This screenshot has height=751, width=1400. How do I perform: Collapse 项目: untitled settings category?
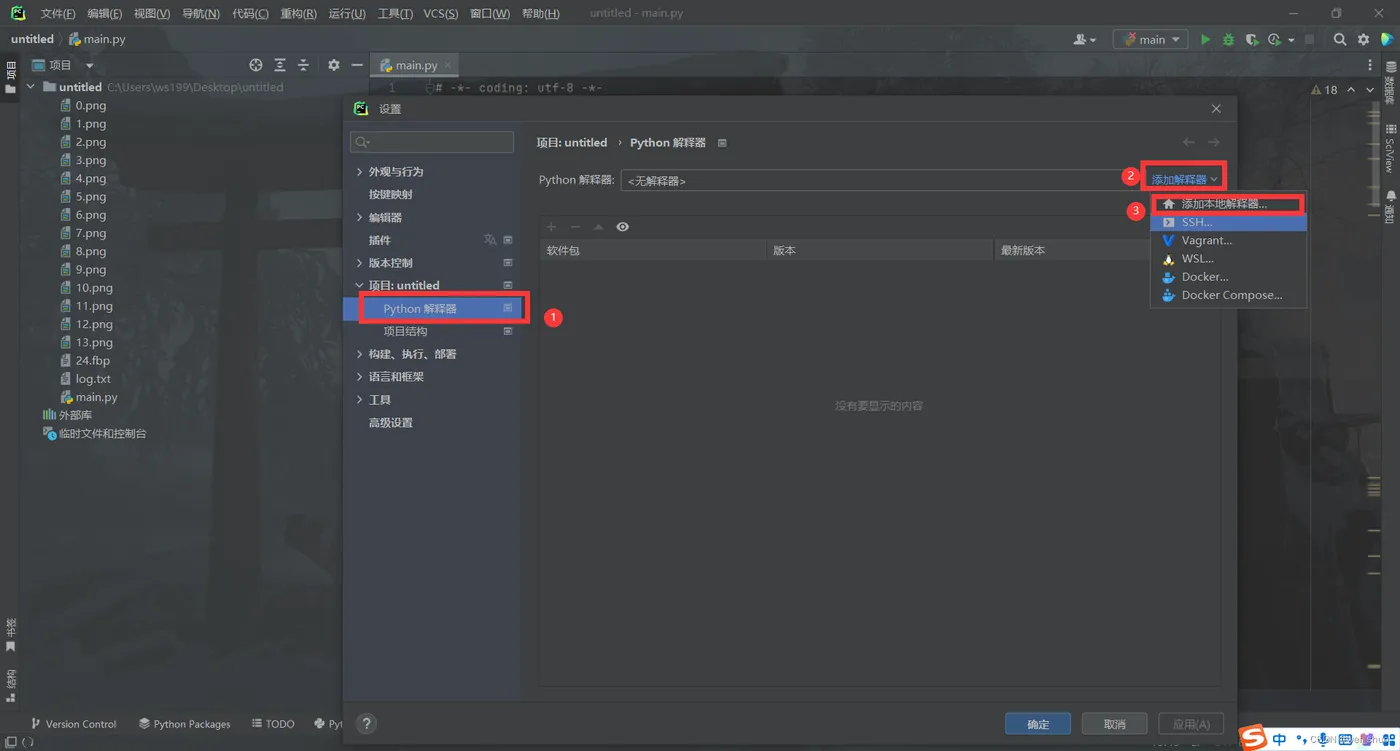point(360,286)
